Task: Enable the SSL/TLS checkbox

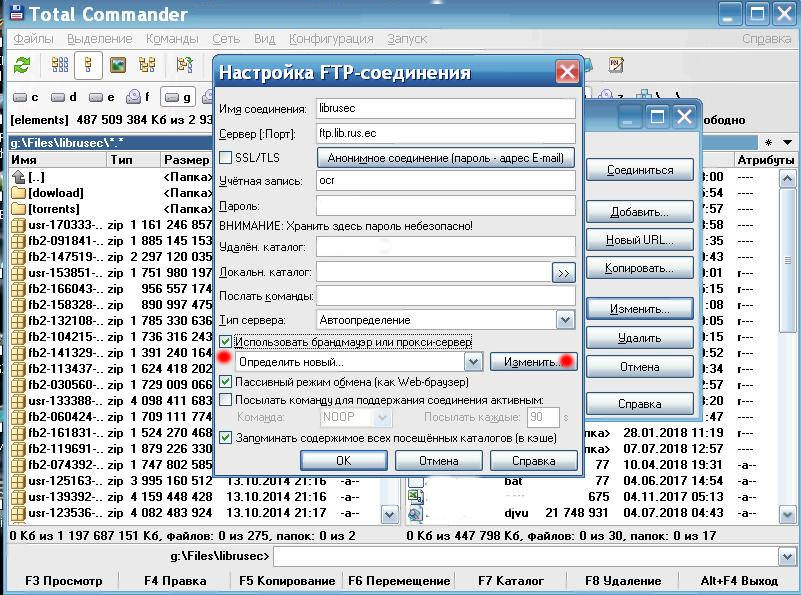Action: pyautogui.click(x=226, y=158)
